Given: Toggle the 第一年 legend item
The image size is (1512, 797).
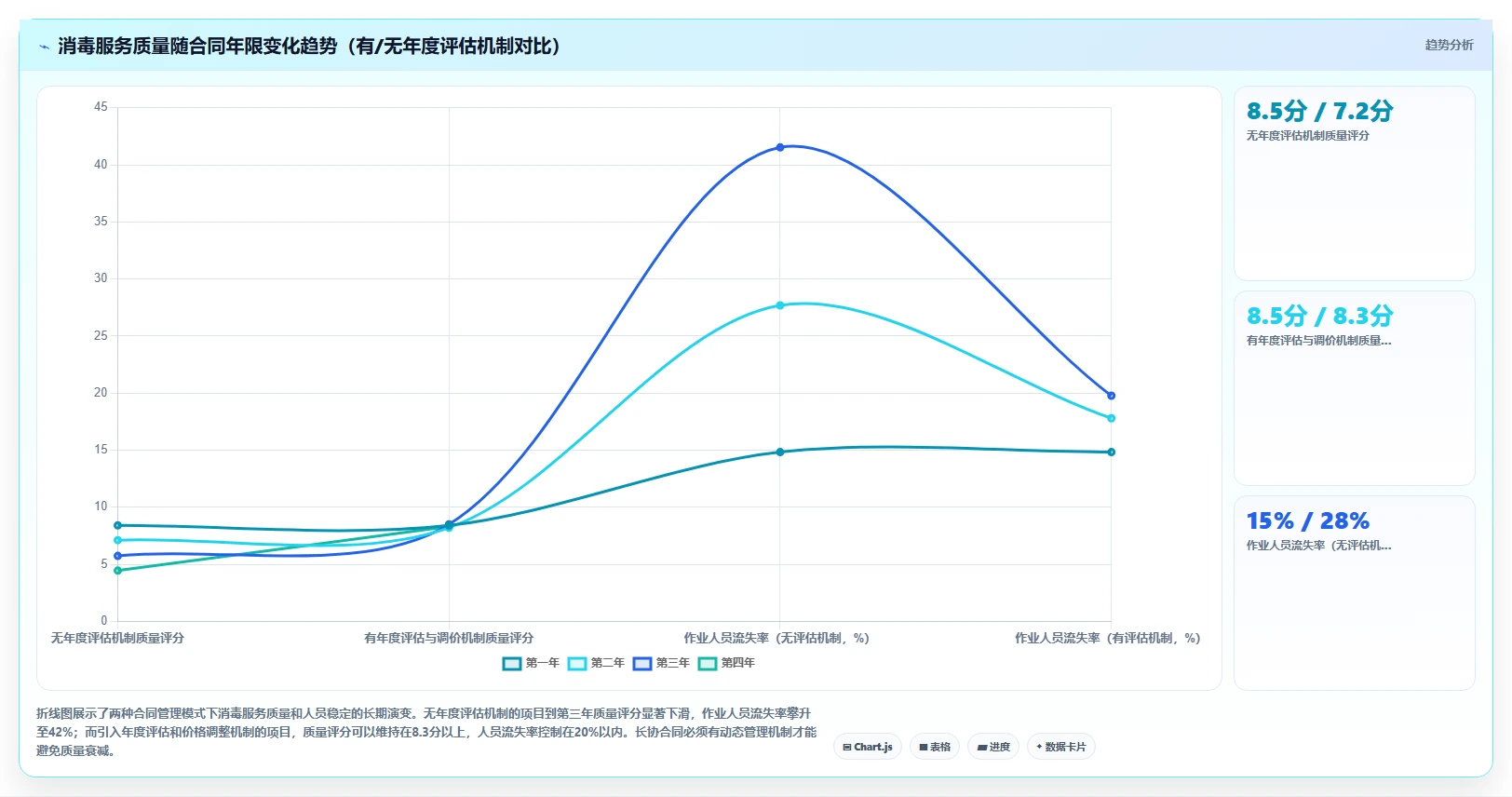Looking at the screenshot, I should (x=531, y=663).
